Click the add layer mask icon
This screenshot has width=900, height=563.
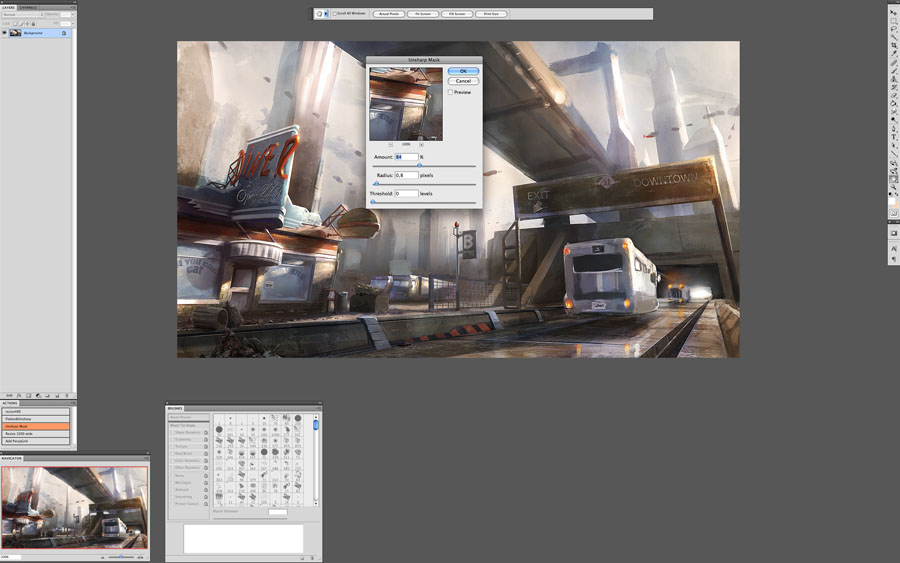coord(28,395)
